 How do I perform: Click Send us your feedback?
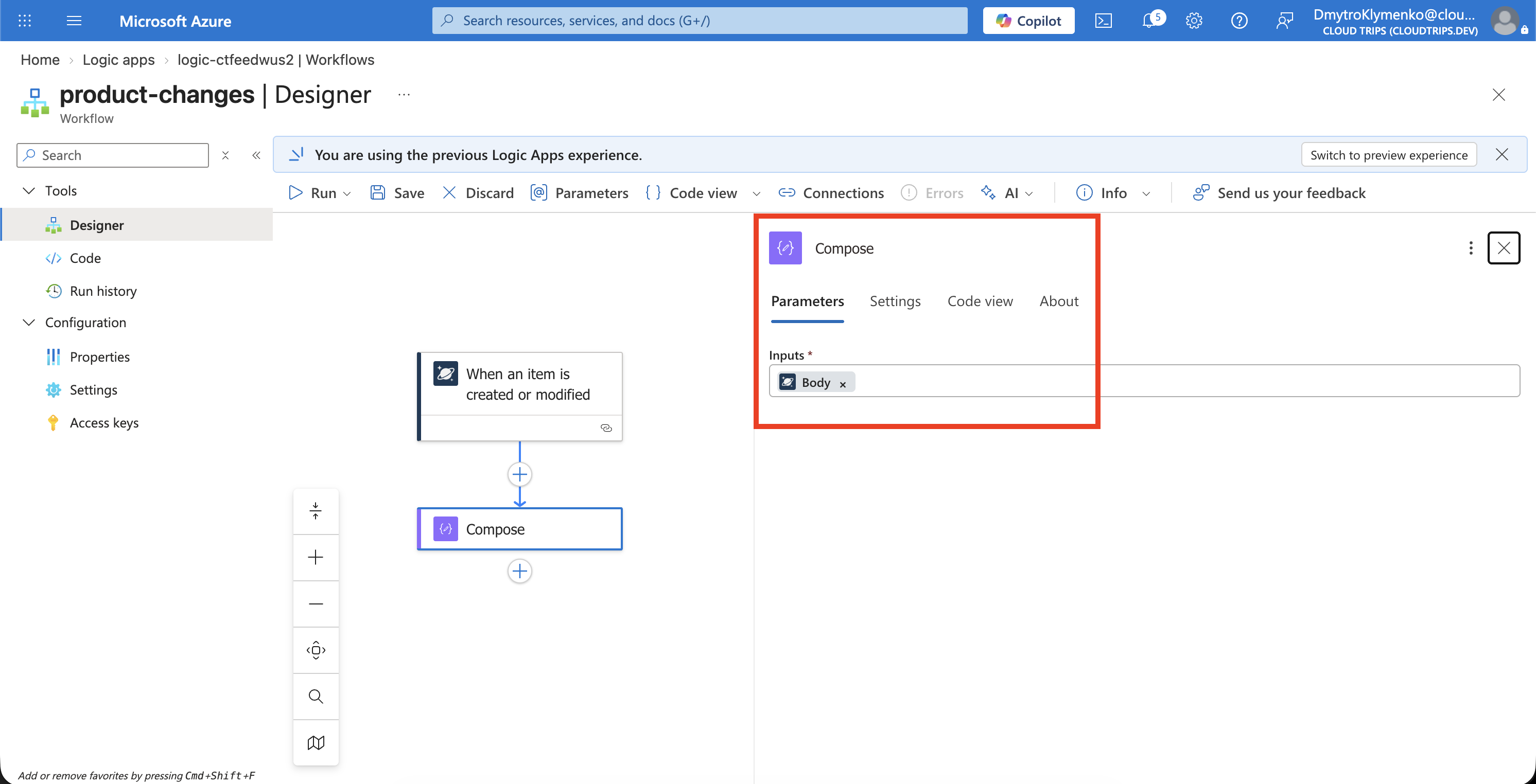(1279, 193)
